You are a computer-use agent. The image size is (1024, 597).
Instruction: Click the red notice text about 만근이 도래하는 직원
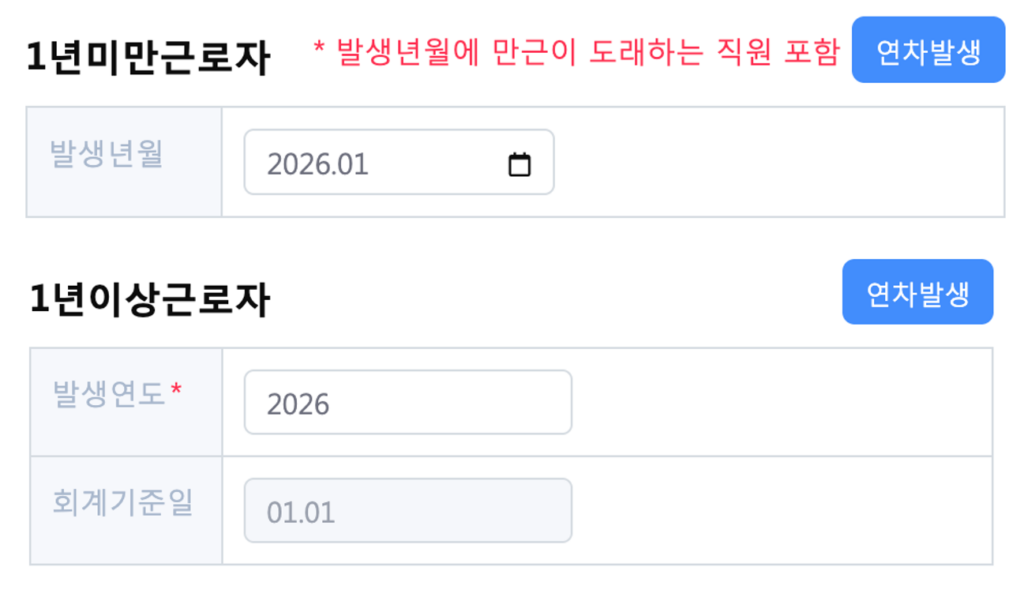[x=576, y=52]
